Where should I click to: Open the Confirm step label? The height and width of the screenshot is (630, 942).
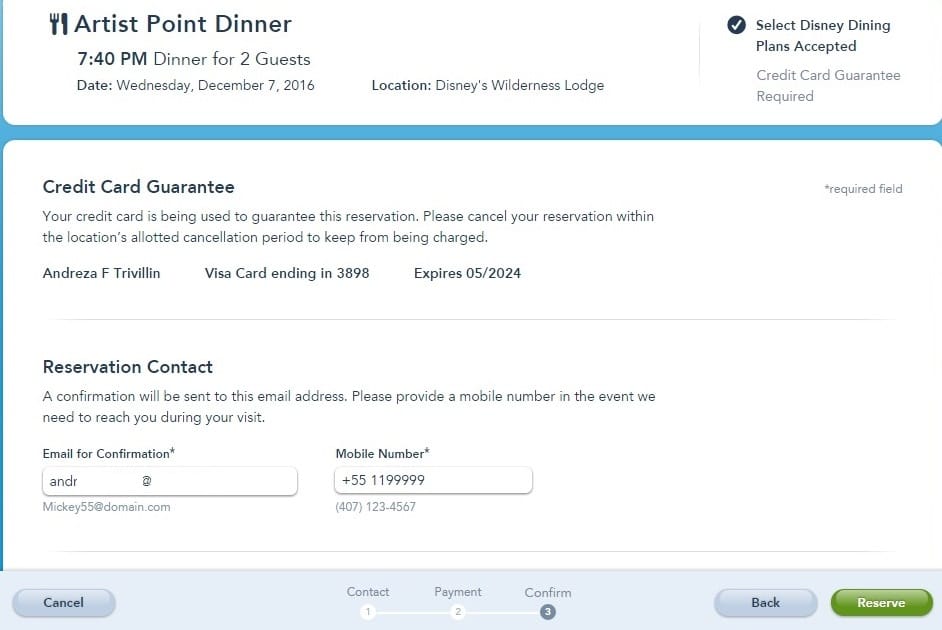tap(548, 593)
